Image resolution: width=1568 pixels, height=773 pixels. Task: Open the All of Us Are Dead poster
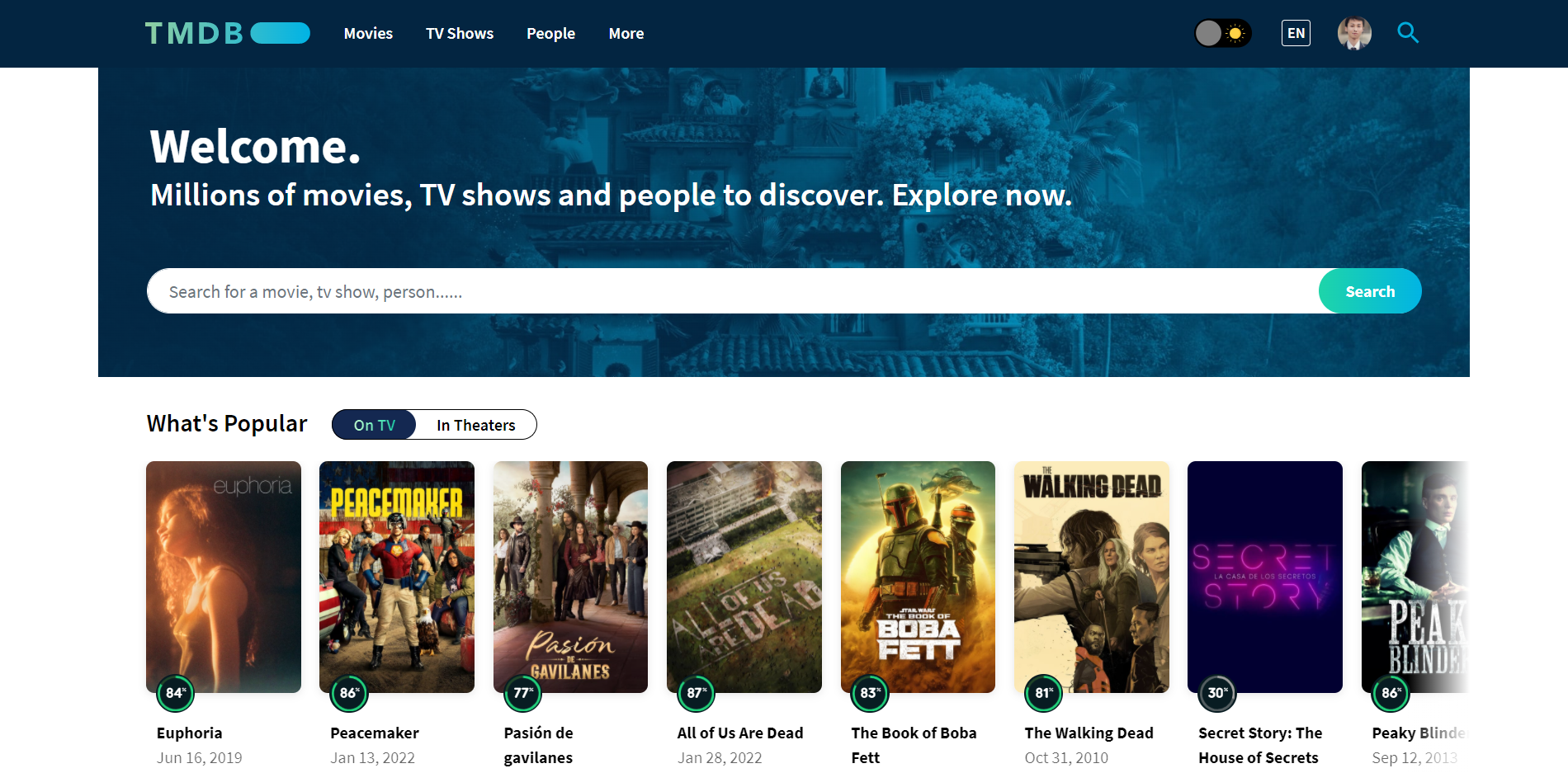click(x=744, y=577)
